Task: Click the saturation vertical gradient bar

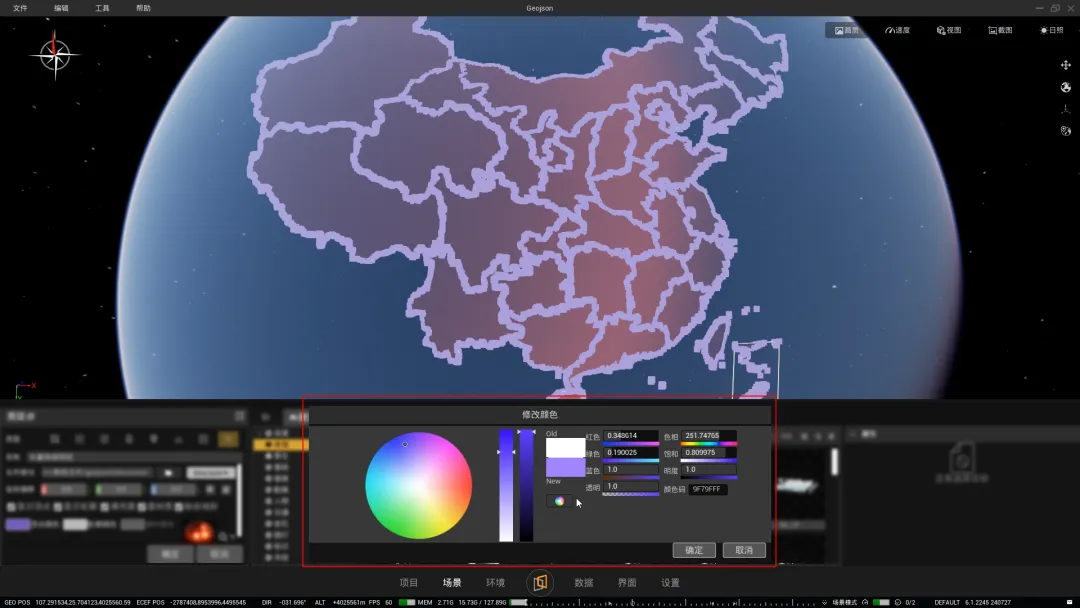Action: 506,485
